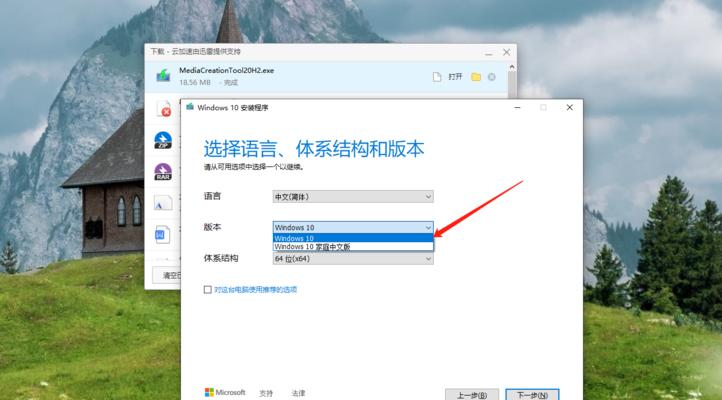722x400 pixels.
Task: Click the file page icon beside 打开
Action: point(437,77)
